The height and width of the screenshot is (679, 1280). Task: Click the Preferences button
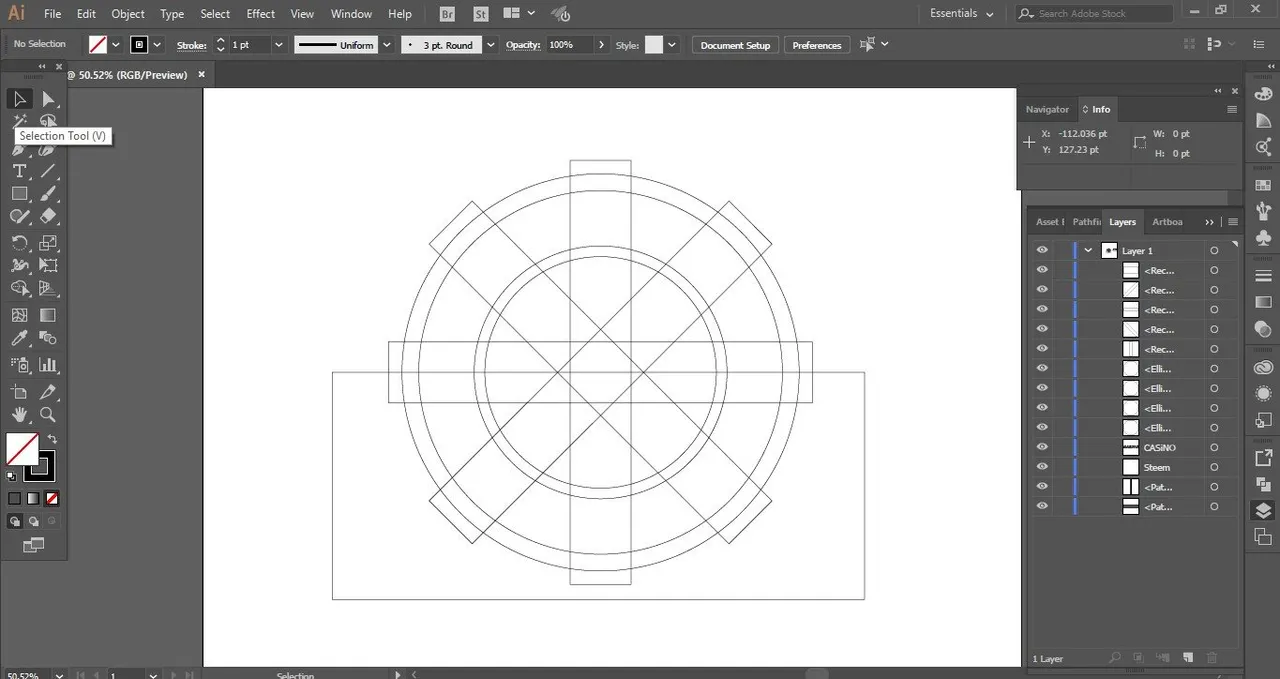click(x=817, y=45)
